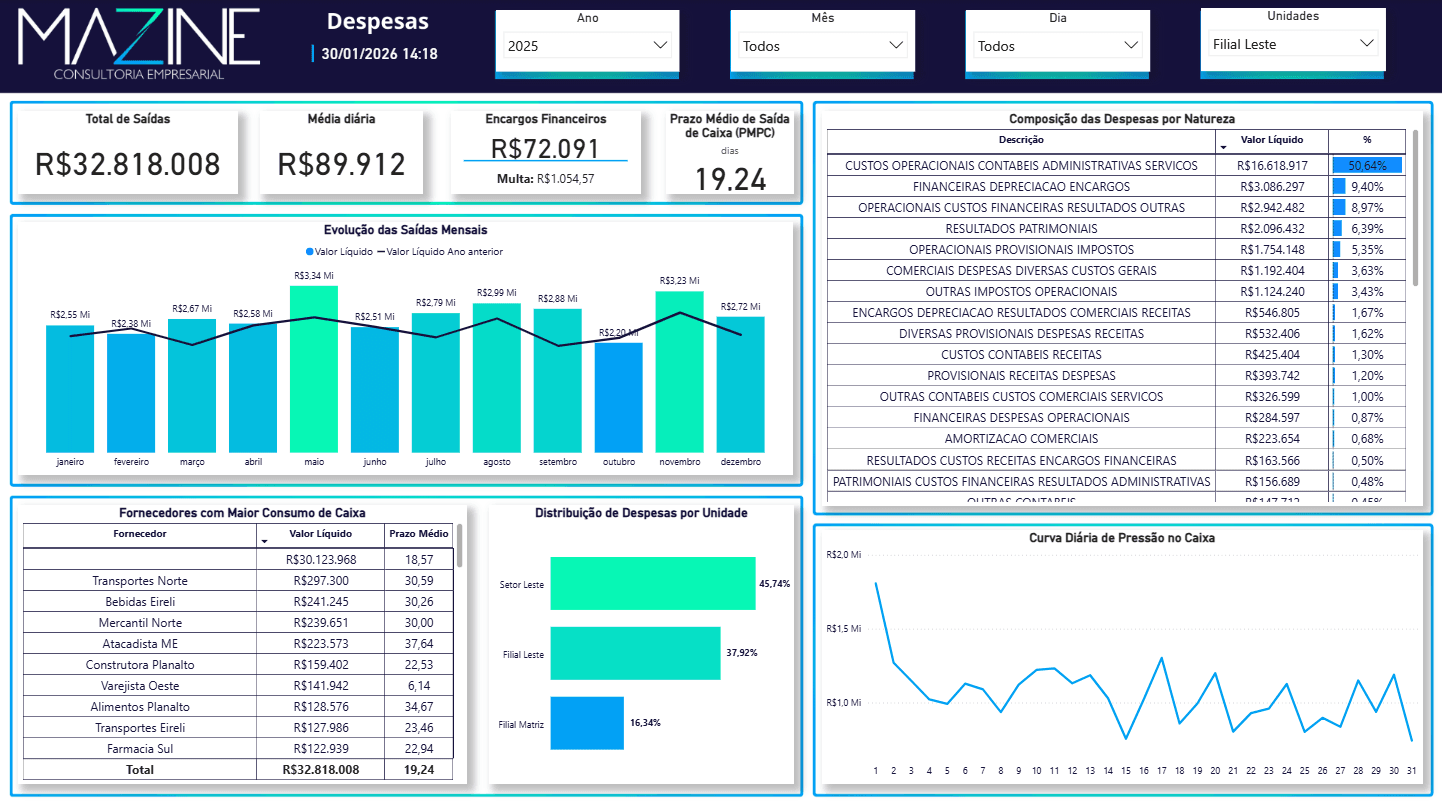Viewport: 1442px width, 809px height.
Task: Open the Dia filter dropdown
Action: [1057, 45]
